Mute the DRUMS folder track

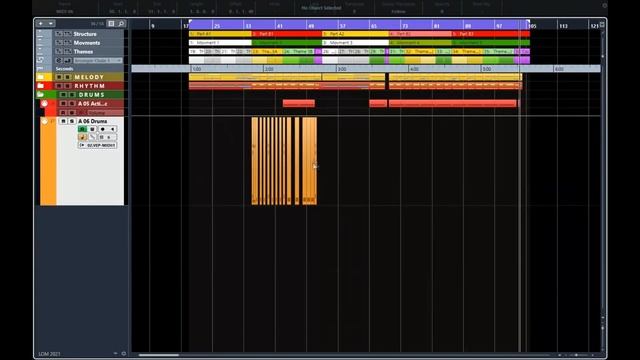63,95
